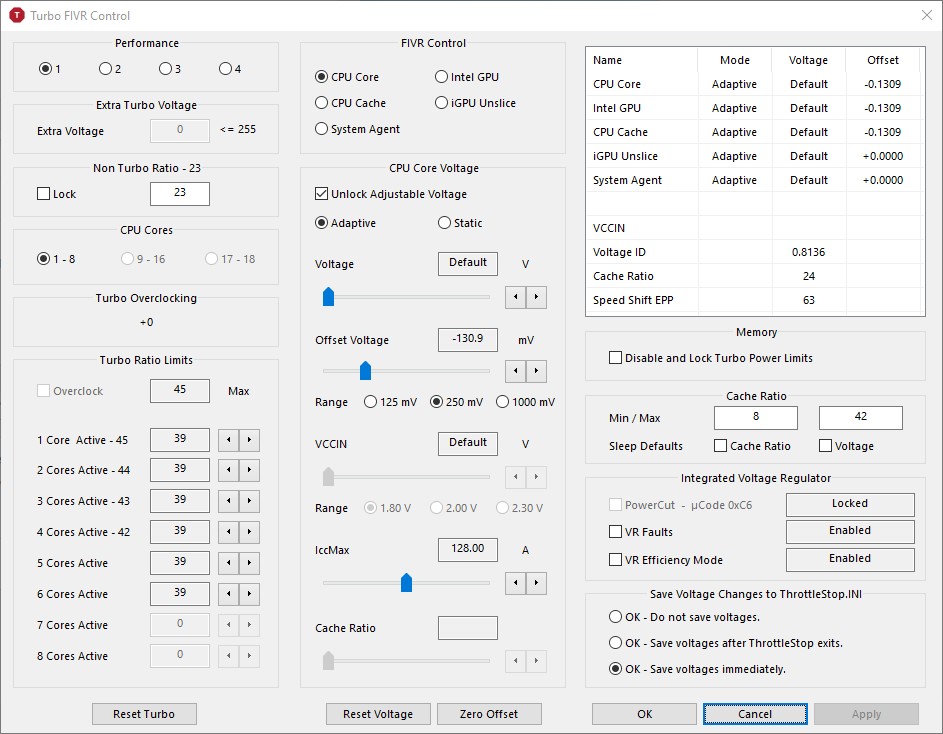Decrease the 1 Core Active ratio arrow
The width and height of the screenshot is (943, 734).
(x=229, y=440)
